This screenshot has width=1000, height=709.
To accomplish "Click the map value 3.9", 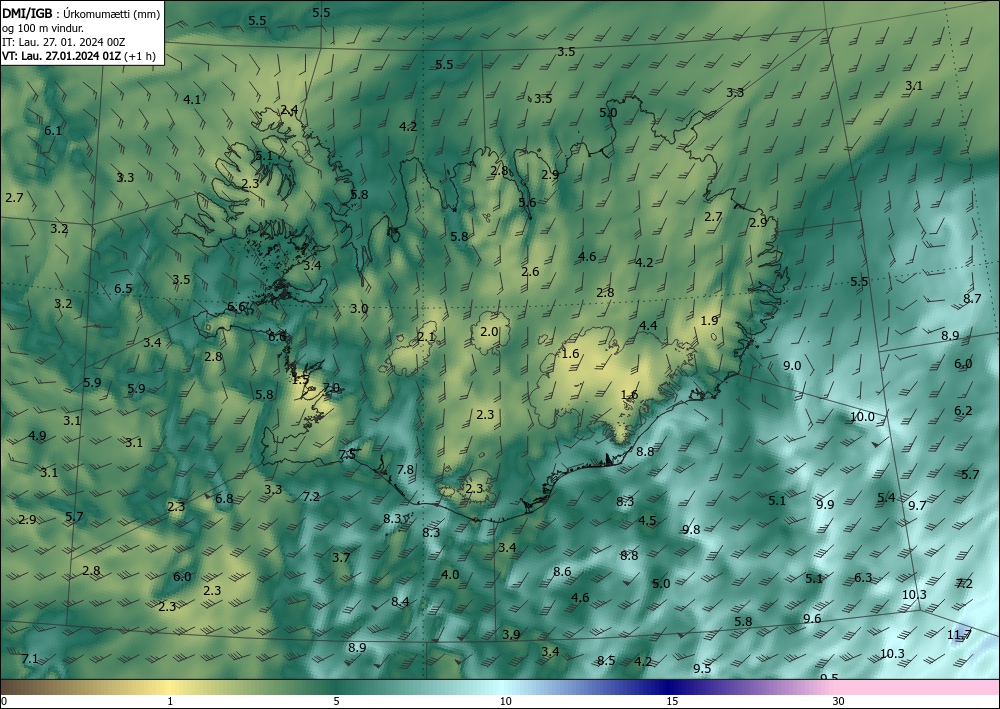I will pyautogui.click(x=511, y=635).
